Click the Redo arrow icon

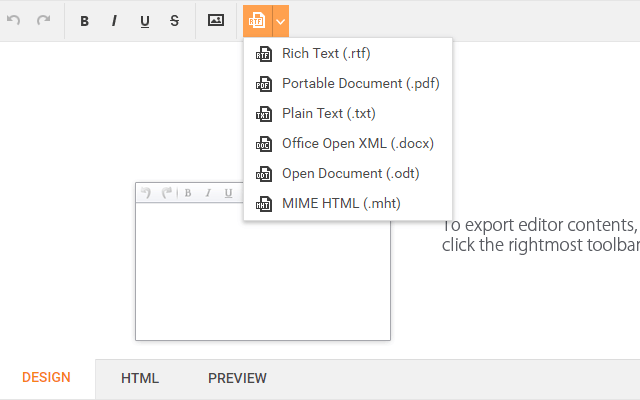(x=43, y=20)
